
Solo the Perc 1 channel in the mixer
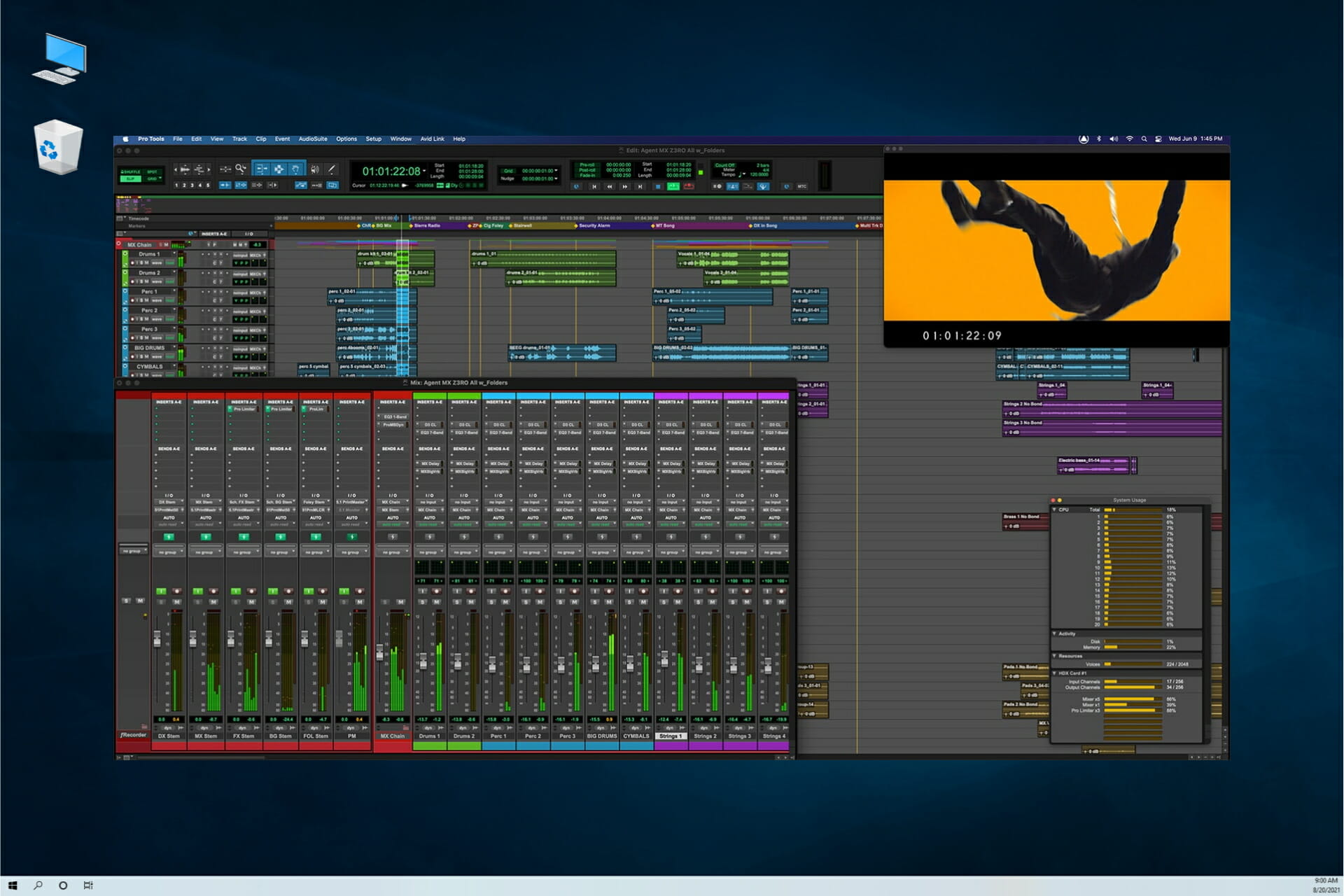pos(491,602)
